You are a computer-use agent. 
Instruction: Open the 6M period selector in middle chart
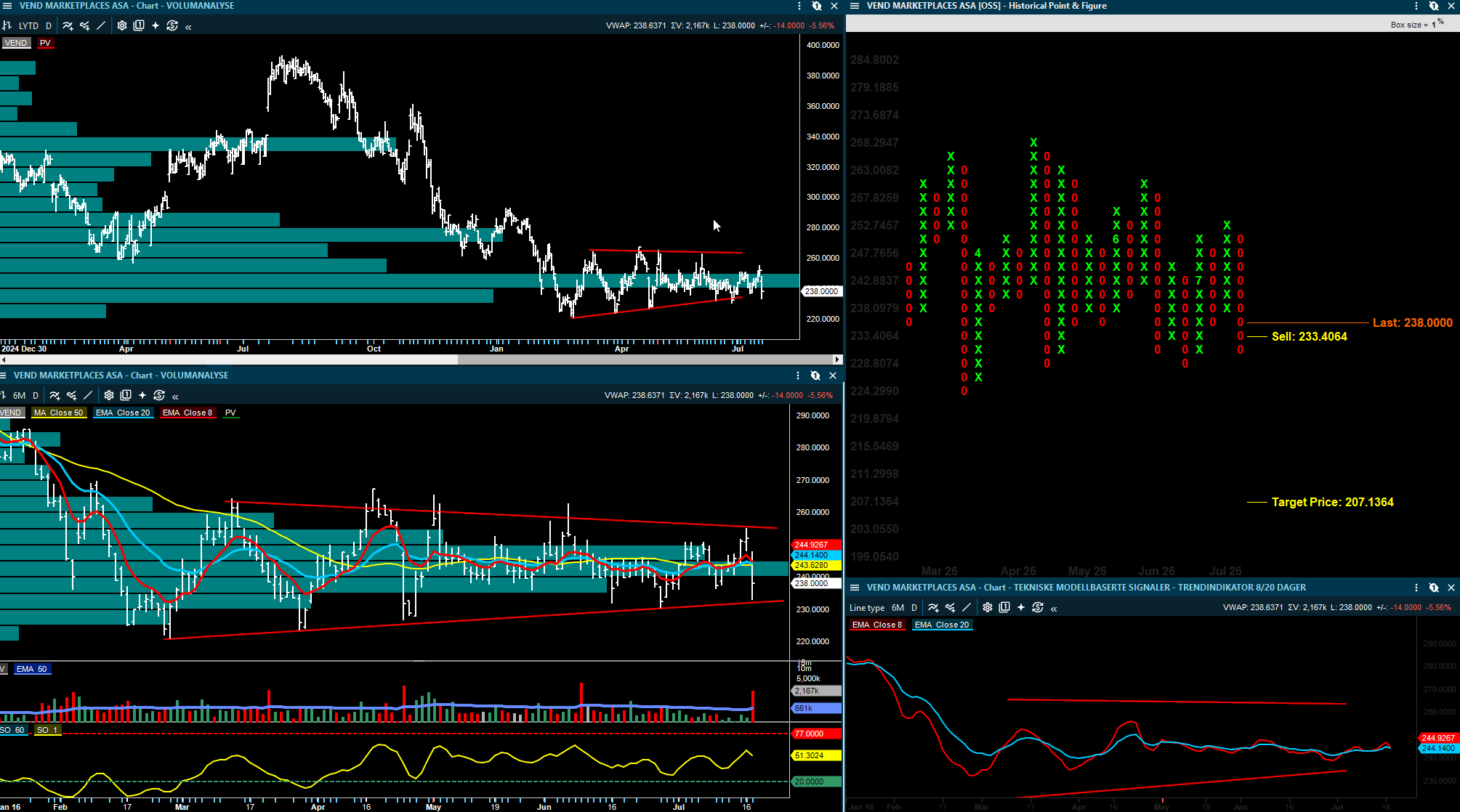(x=20, y=395)
